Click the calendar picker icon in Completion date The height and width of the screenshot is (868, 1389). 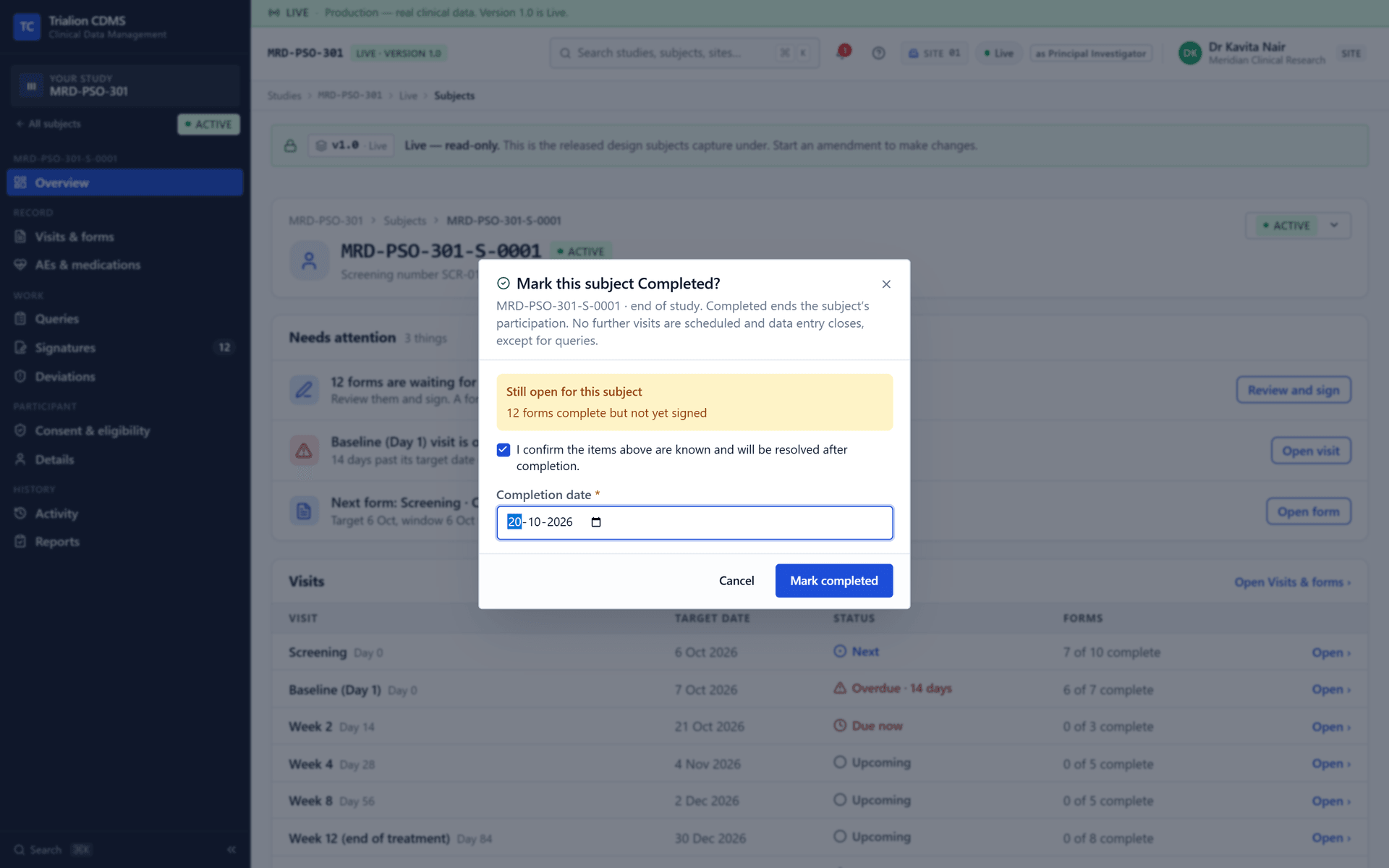pyautogui.click(x=596, y=522)
